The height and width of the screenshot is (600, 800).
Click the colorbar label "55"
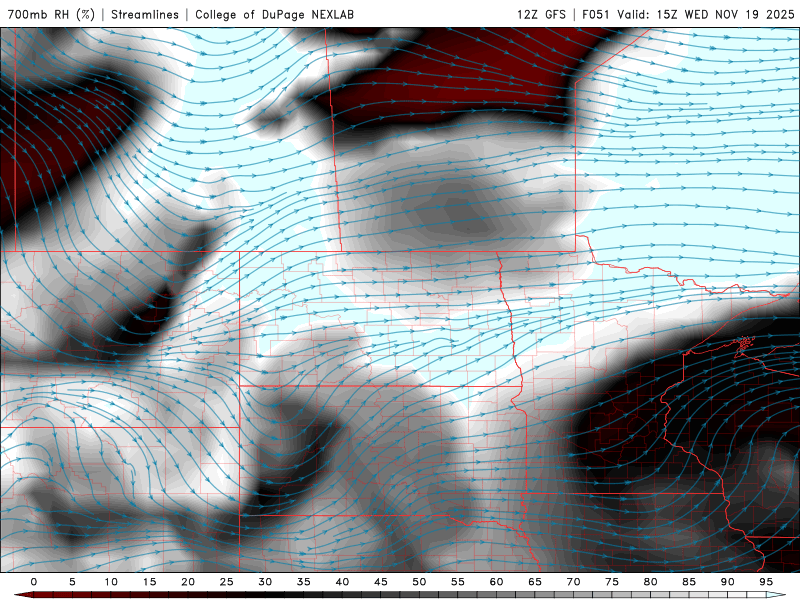[x=458, y=582]
